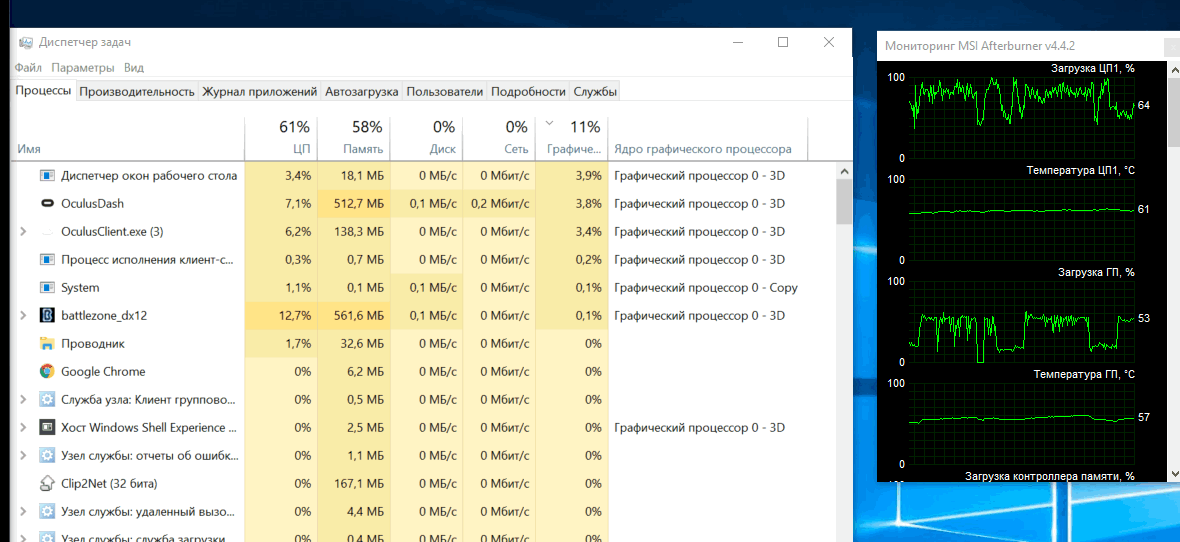The height and width of the screenshot is (542, 1180).
Task: Switch to the Службы tab
Action: (595, 92)
